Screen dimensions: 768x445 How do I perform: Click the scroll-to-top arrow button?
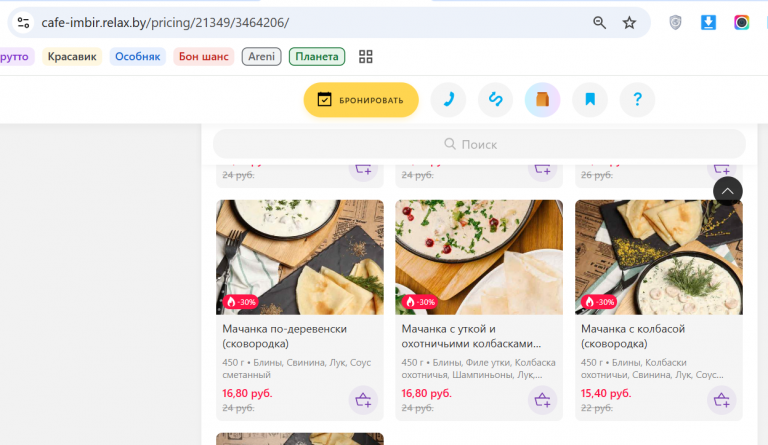click(728, 191)
